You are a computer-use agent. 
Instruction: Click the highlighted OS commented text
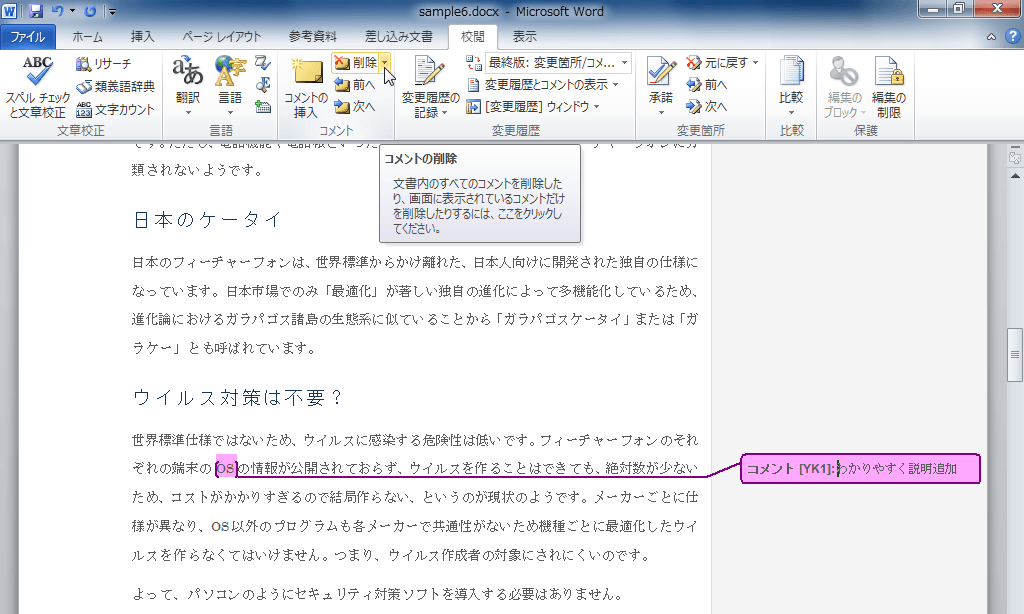pos(225,468)
